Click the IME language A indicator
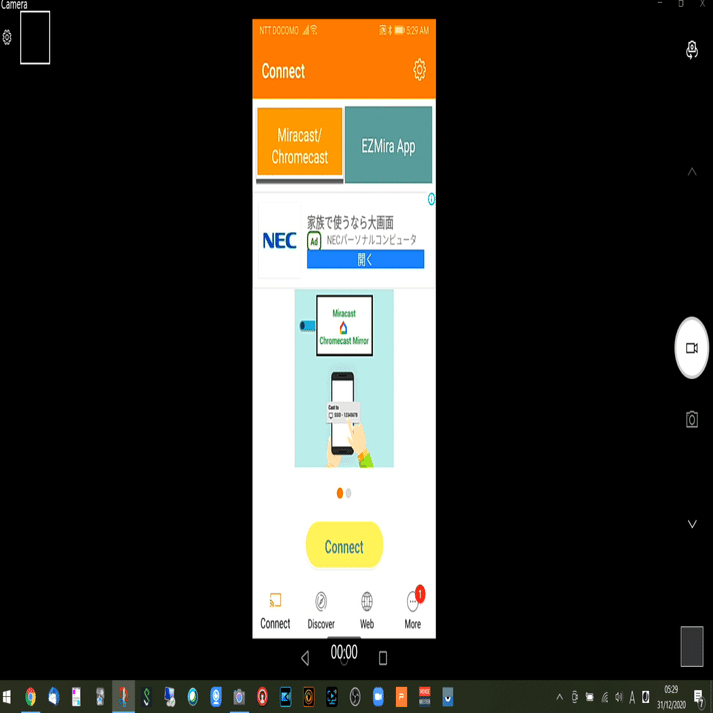 pyautogui.click(x=632, y=697)
